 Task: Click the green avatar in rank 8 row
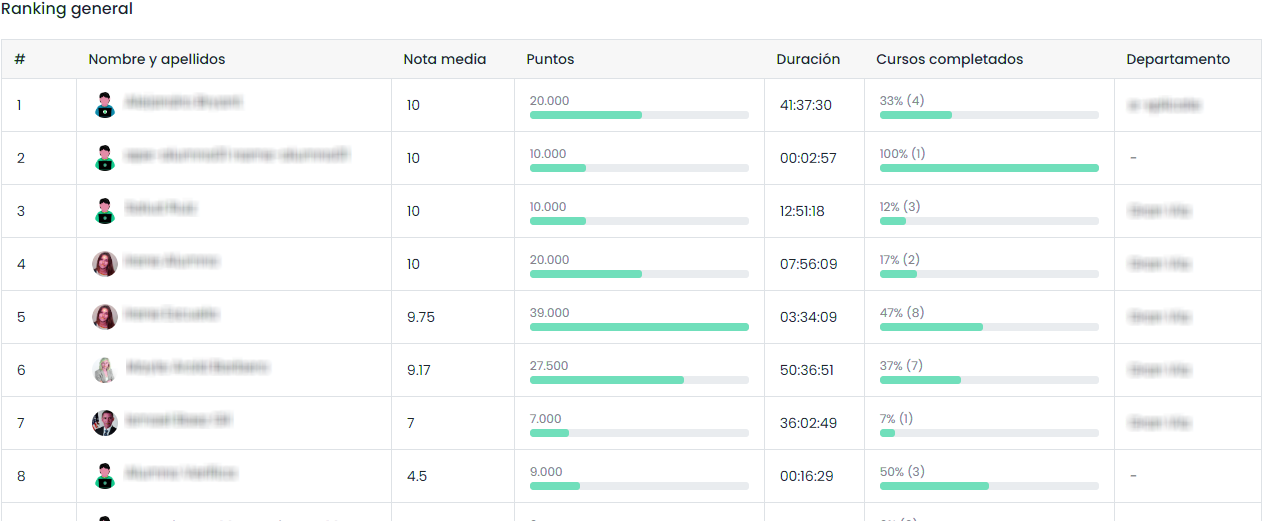point(105,476)
